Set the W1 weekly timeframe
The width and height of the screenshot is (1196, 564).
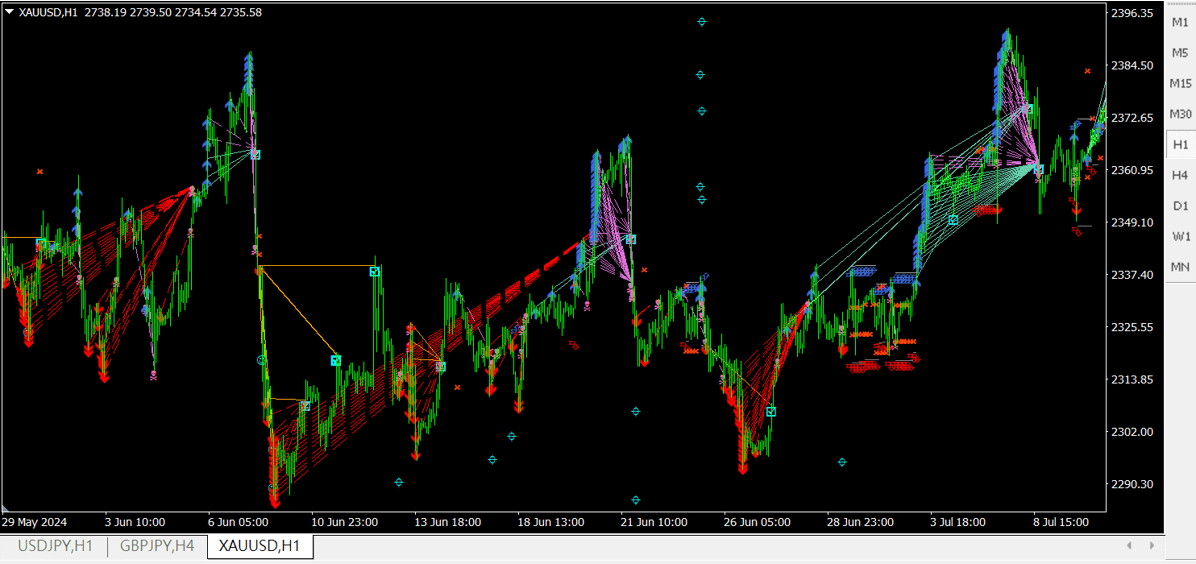coord(1180,236)
